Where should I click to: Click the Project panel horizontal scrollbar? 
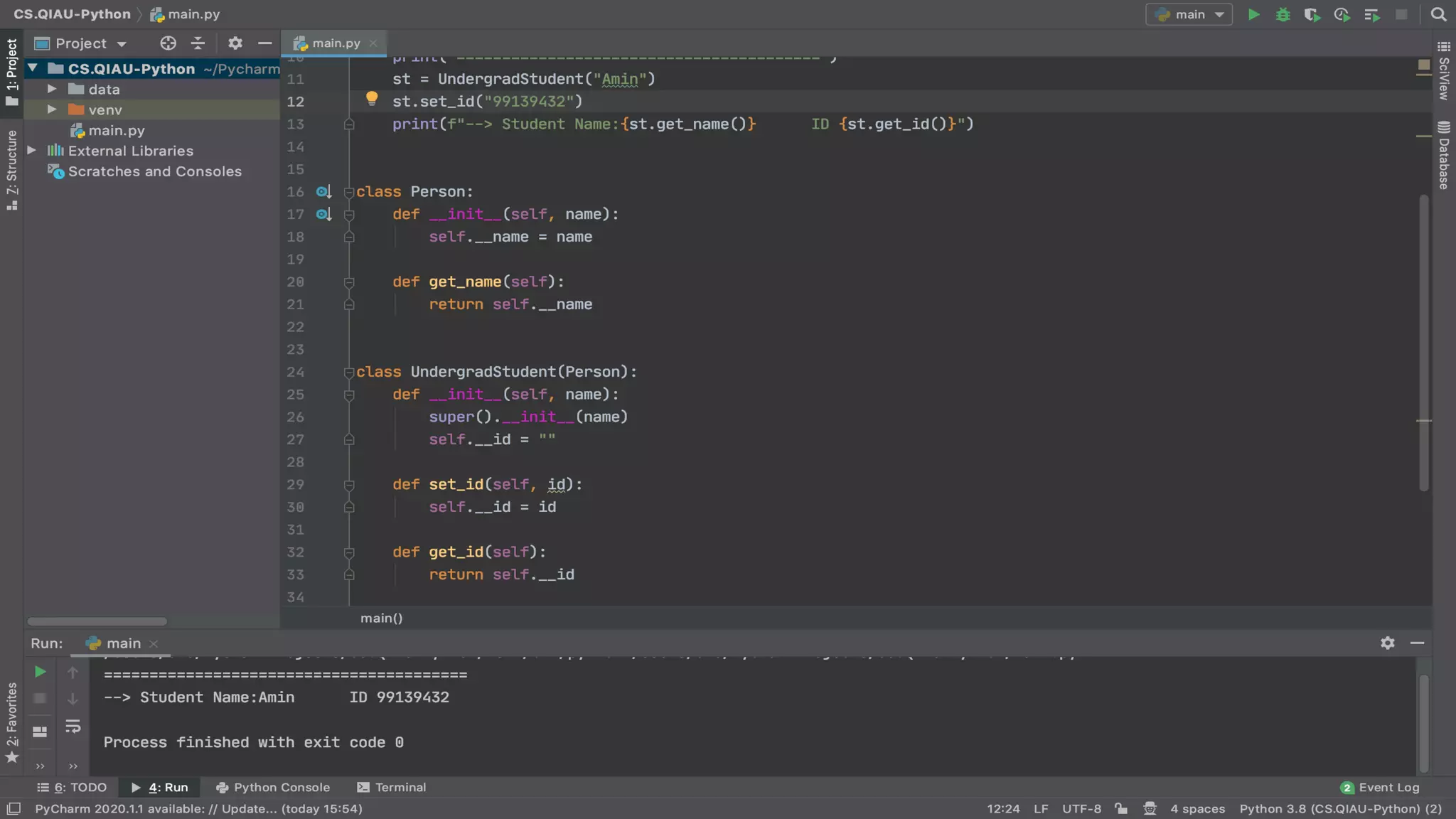(x=97, y=621)
